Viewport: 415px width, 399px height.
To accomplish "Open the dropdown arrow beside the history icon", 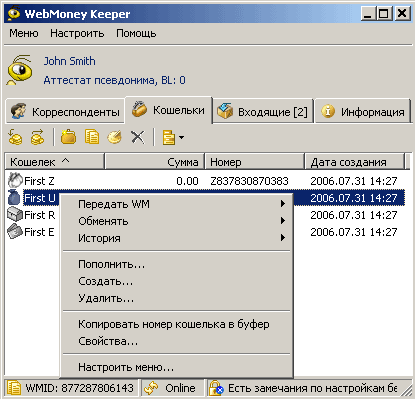I will point(181,137).
